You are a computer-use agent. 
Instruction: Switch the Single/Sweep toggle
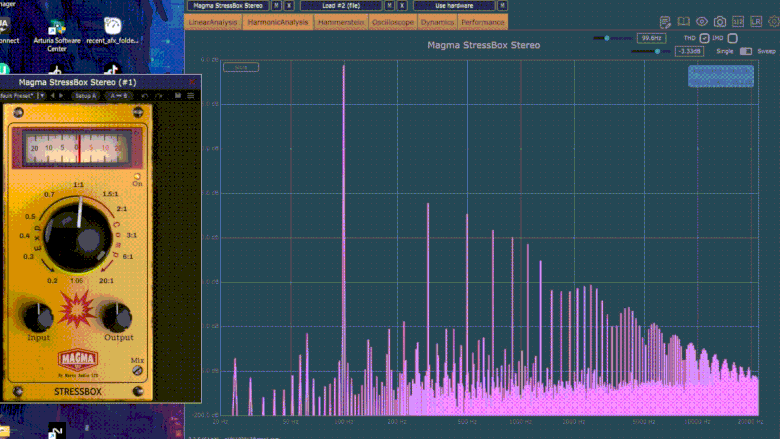[x=745, y=51]
